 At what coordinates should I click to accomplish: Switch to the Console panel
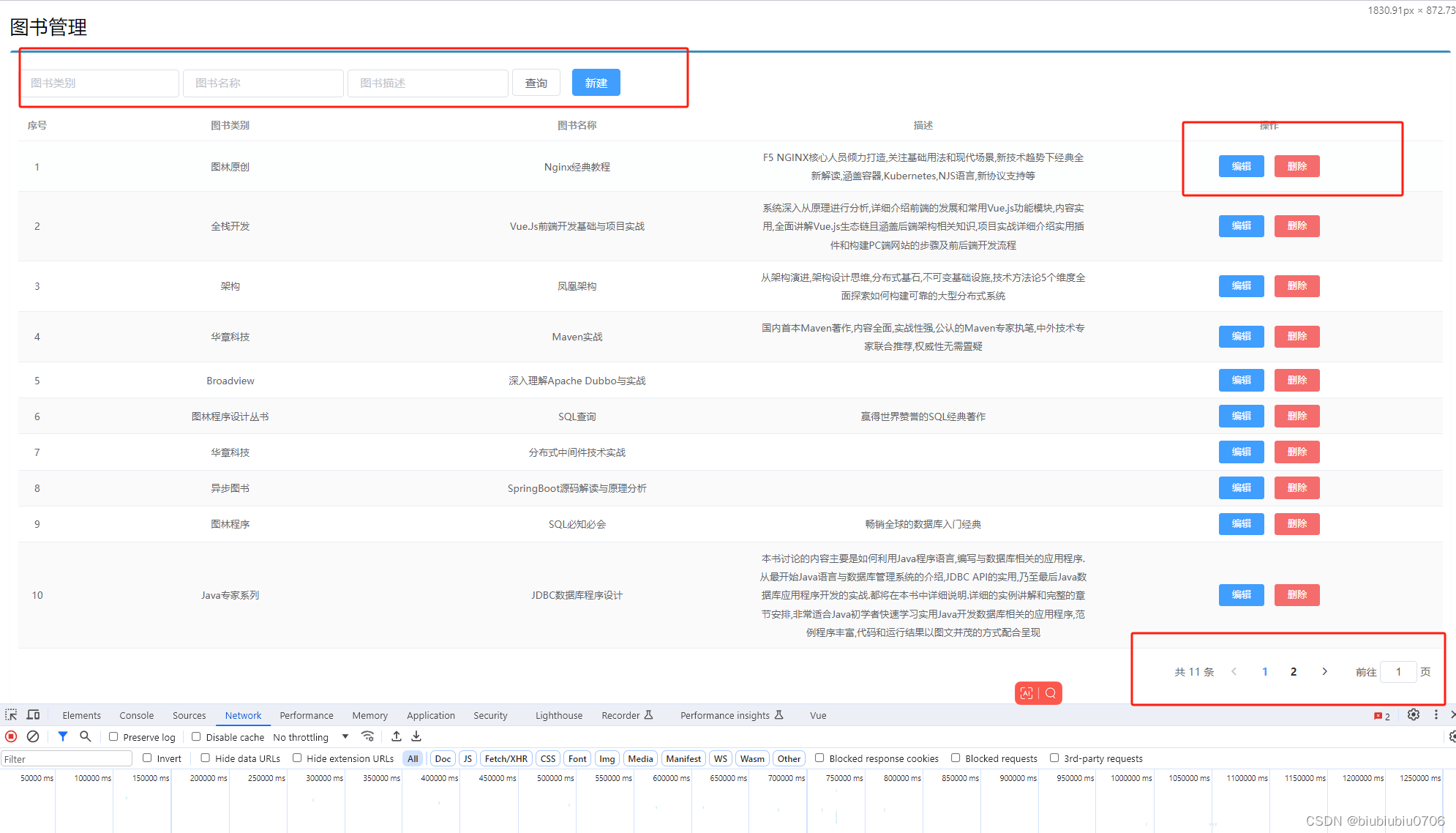[136, 715]
